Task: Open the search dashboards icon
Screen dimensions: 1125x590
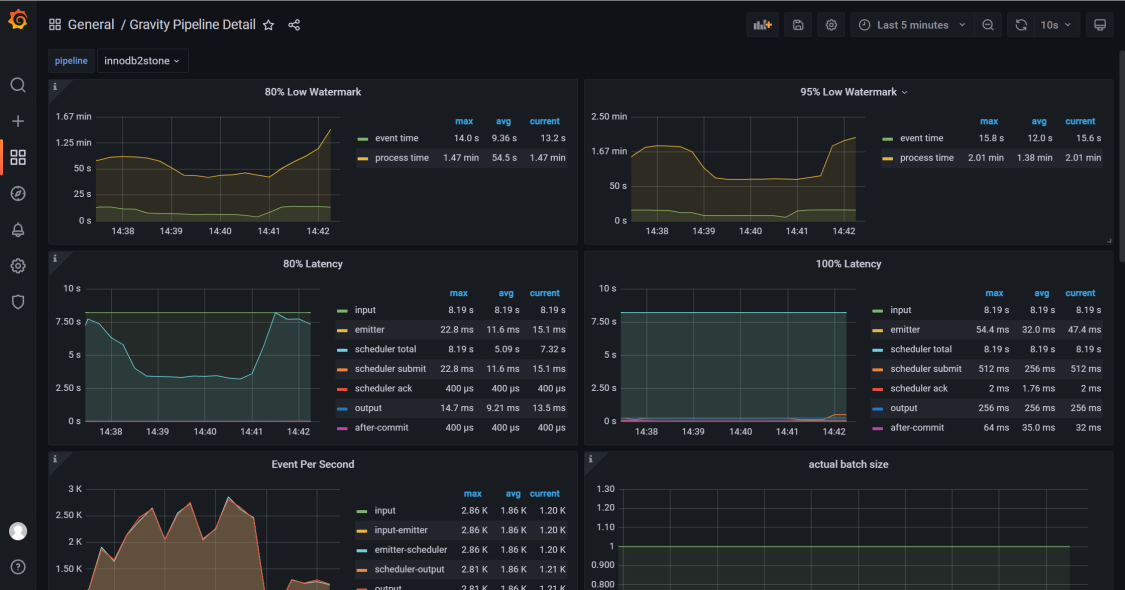Action: tap(18, 85)
